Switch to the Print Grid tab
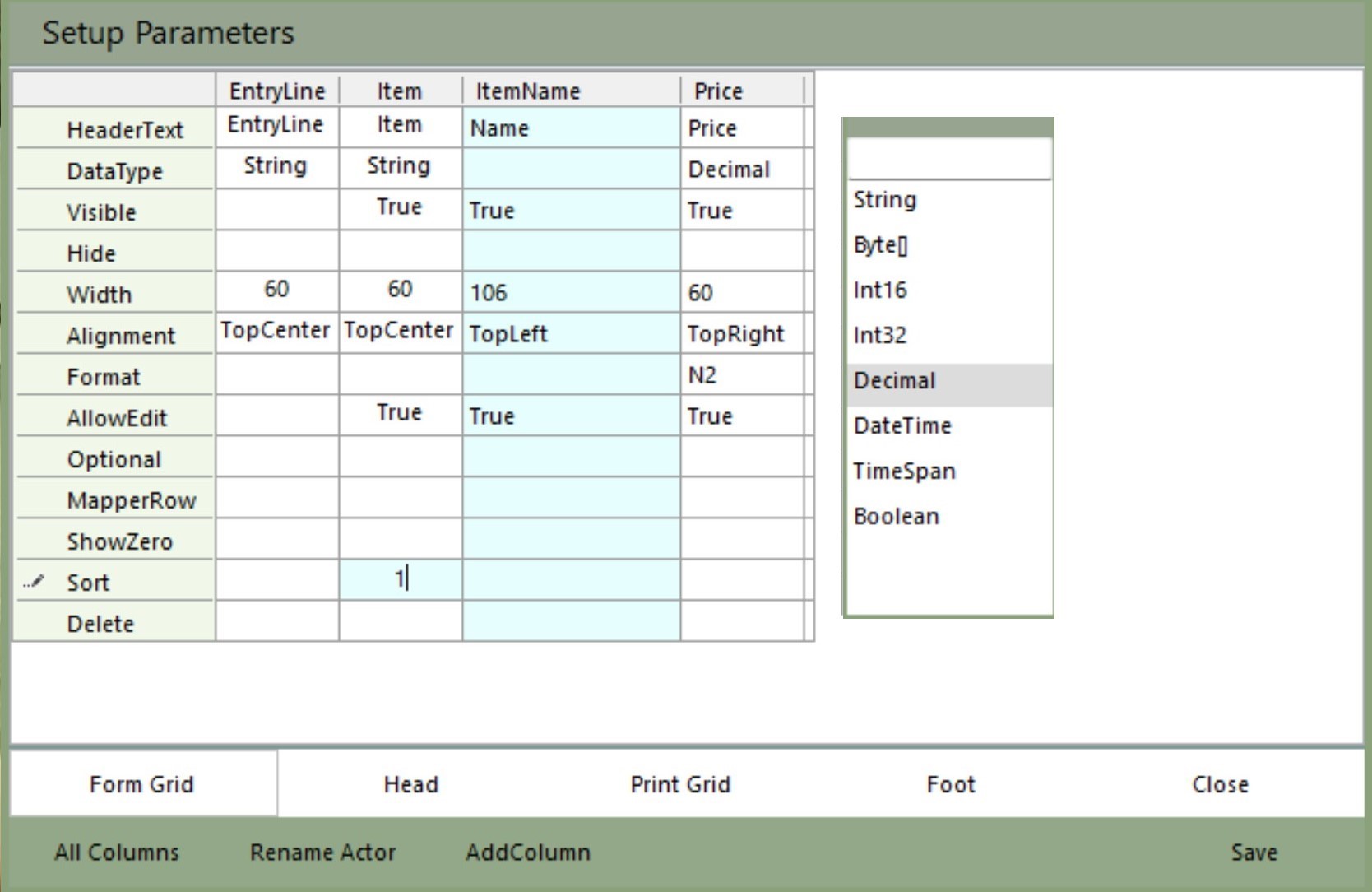 click(x=680, y=784)
